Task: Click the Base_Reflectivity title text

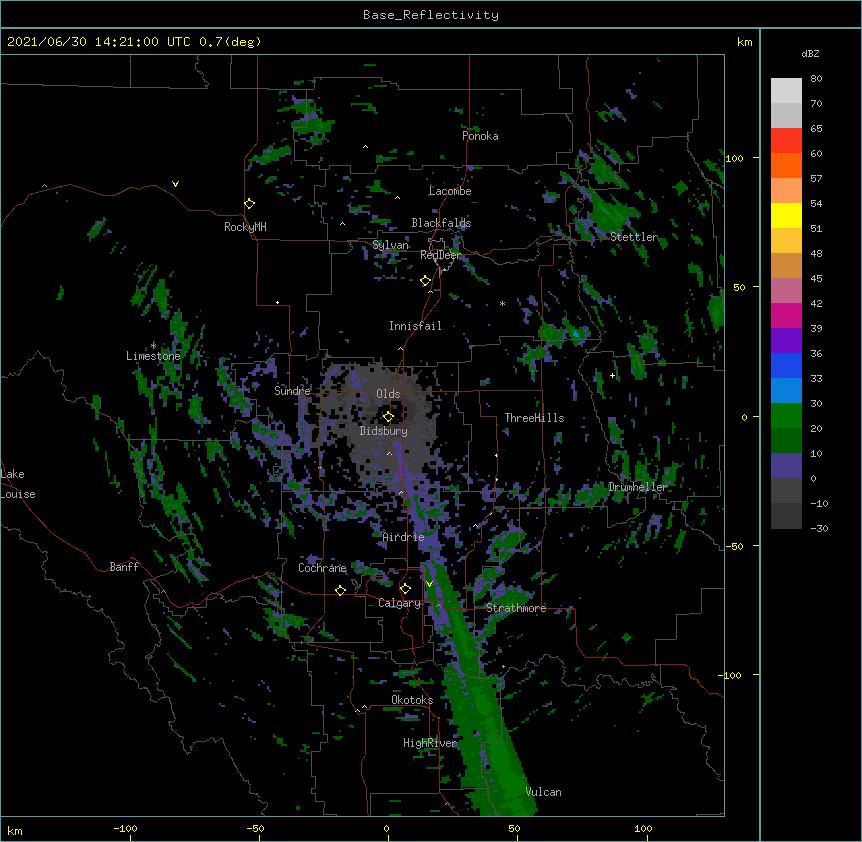Action: click(430, 15)
